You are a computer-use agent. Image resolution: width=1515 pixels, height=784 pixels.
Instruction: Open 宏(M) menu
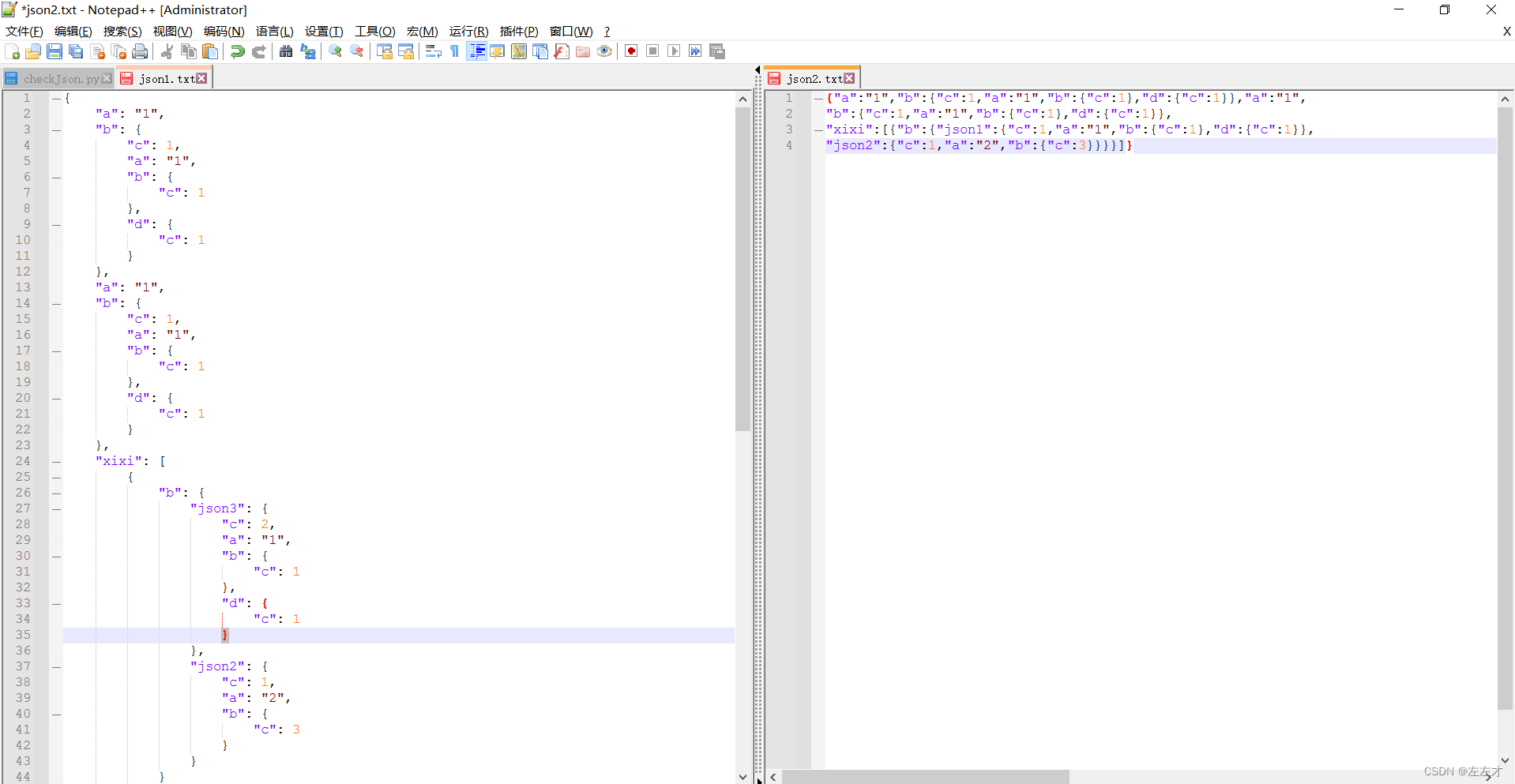(x=423, y=32)
